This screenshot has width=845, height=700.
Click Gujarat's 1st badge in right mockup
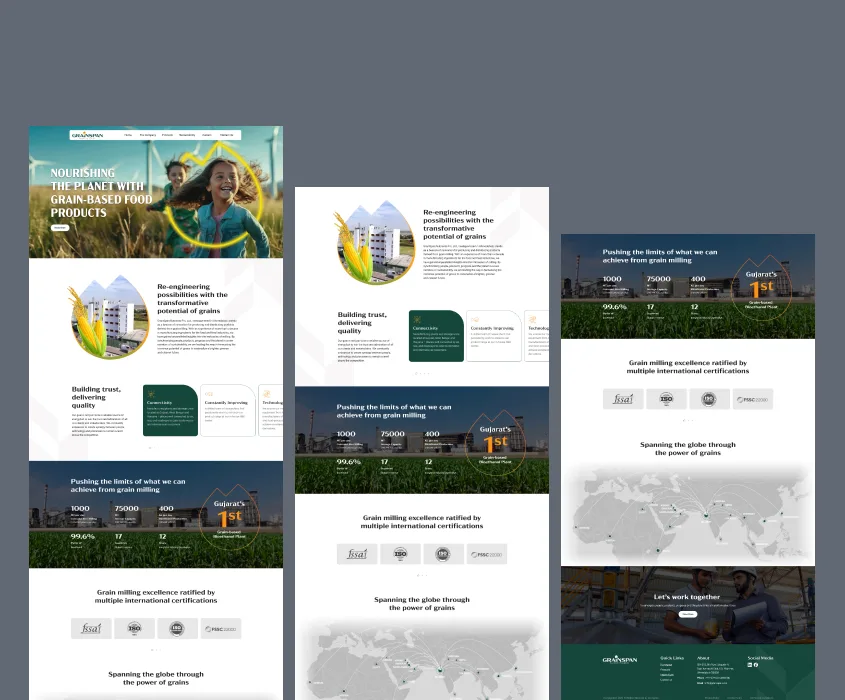pos(761,288)
